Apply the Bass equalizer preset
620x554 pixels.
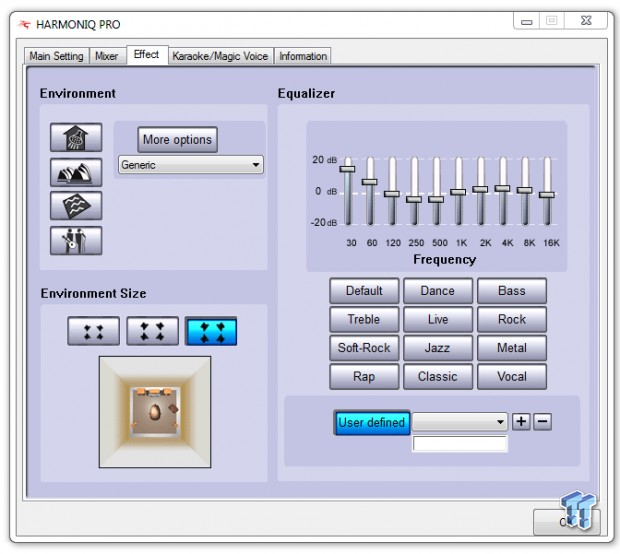[512, 291]
